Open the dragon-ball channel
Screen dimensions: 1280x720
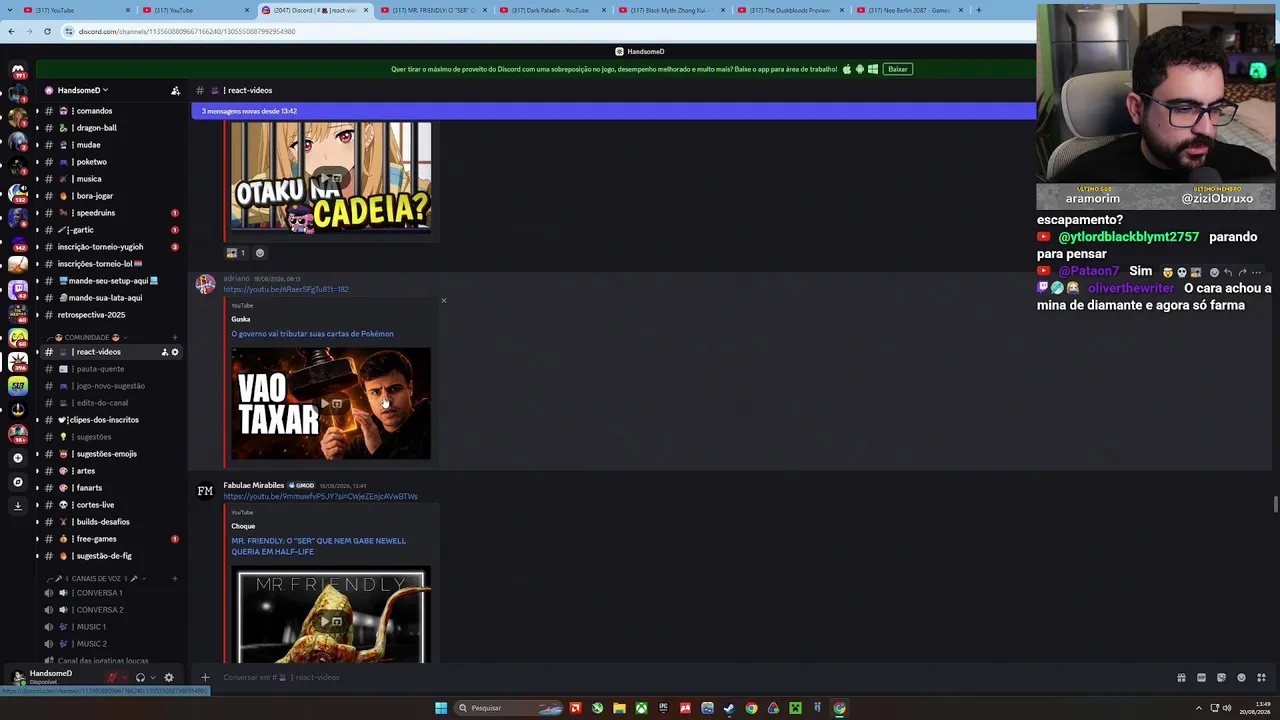(x=110, y=128)
